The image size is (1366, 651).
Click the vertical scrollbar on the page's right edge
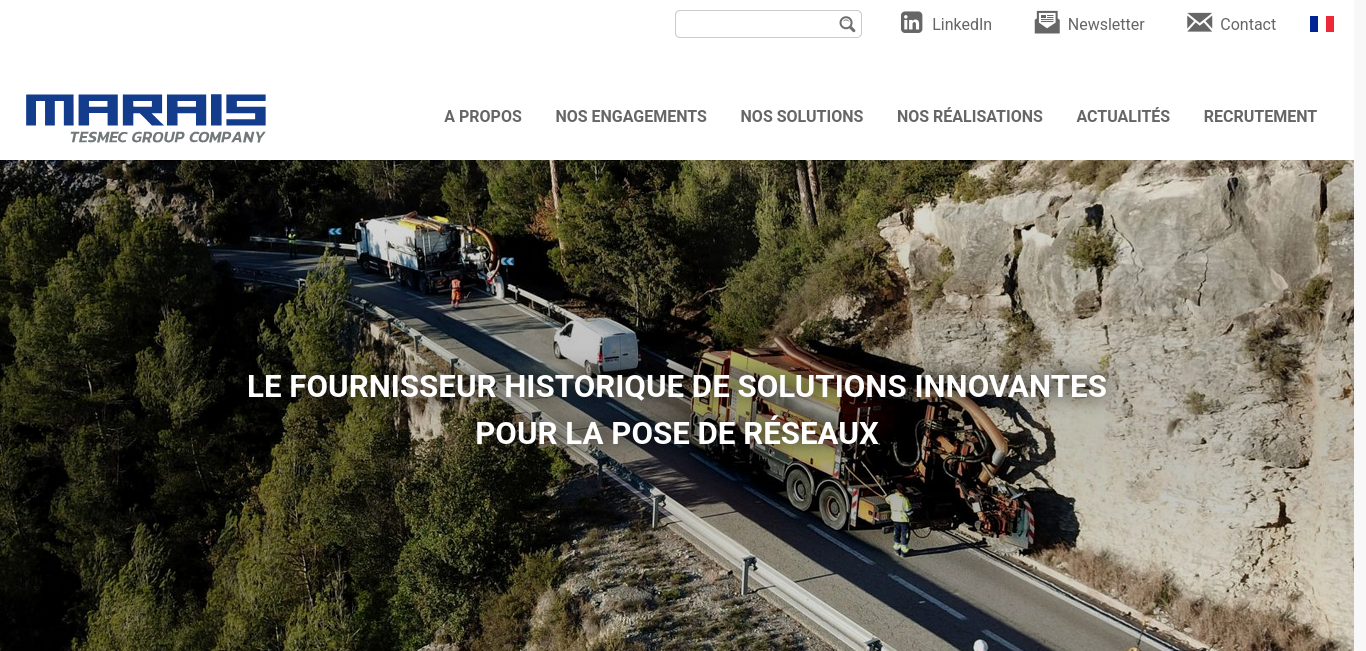pos(1360,325)
